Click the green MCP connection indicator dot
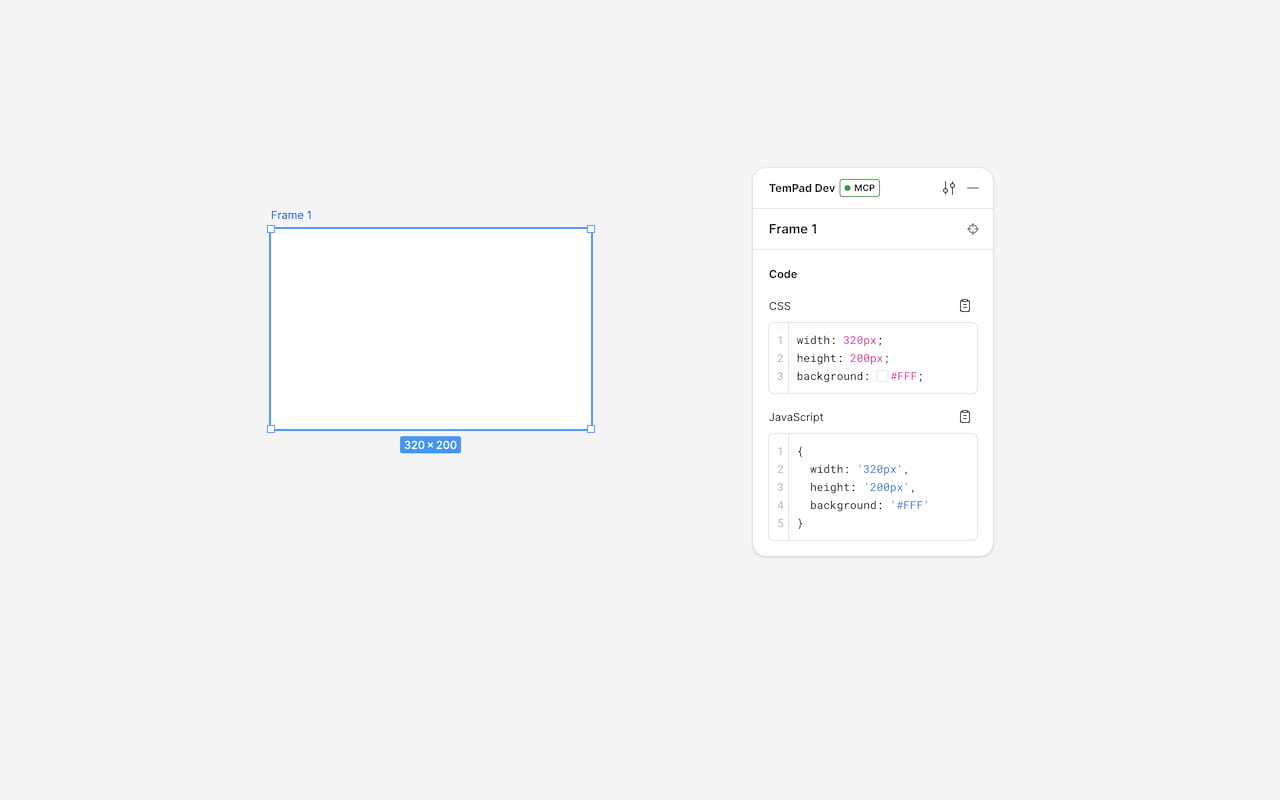 (x=849, y=187)
